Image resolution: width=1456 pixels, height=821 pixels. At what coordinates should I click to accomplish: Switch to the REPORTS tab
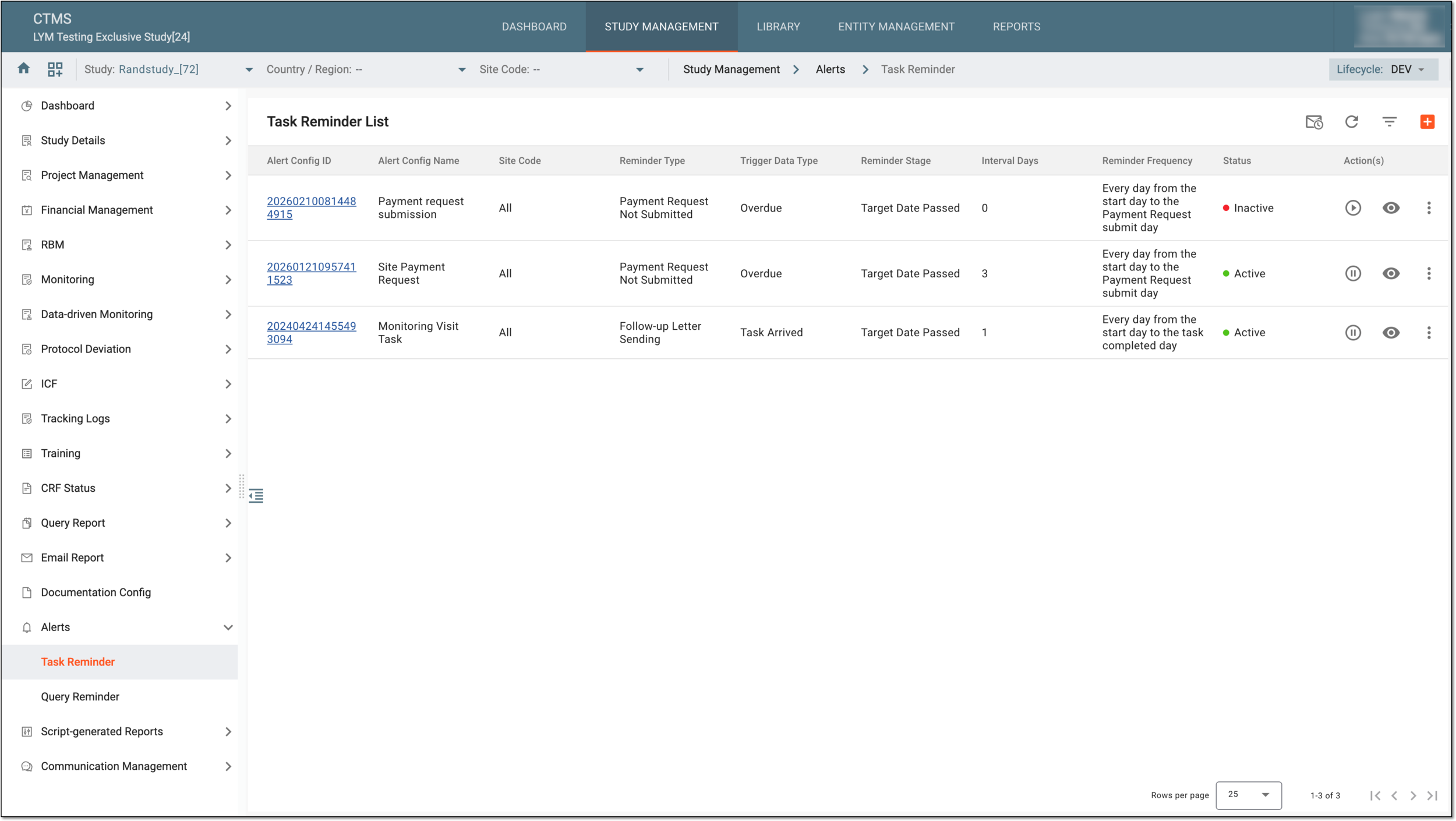[1016, 27]
